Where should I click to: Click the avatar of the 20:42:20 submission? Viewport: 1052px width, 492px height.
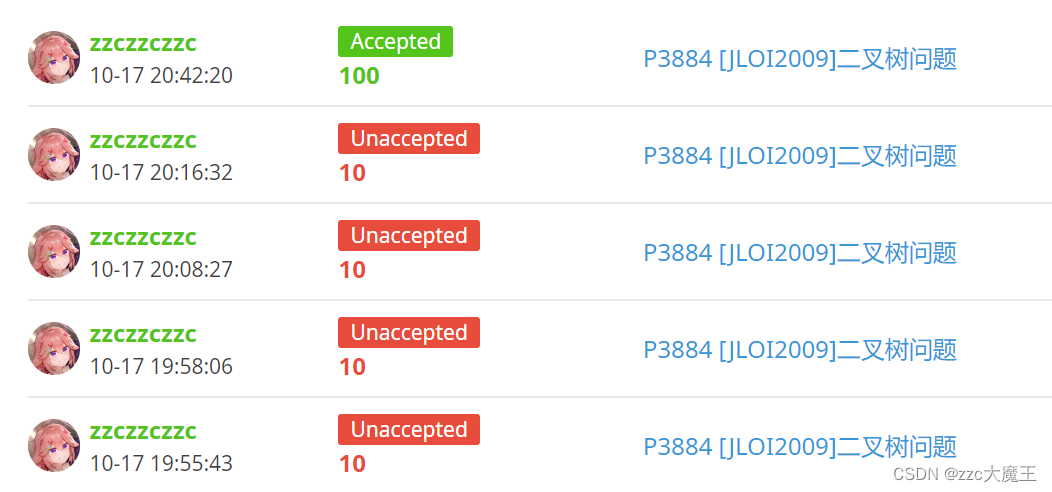(x=54, y=58)
